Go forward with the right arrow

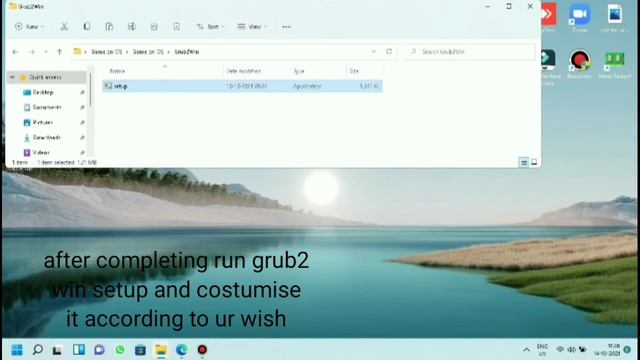pyautogui.click(x=31, y=52)
